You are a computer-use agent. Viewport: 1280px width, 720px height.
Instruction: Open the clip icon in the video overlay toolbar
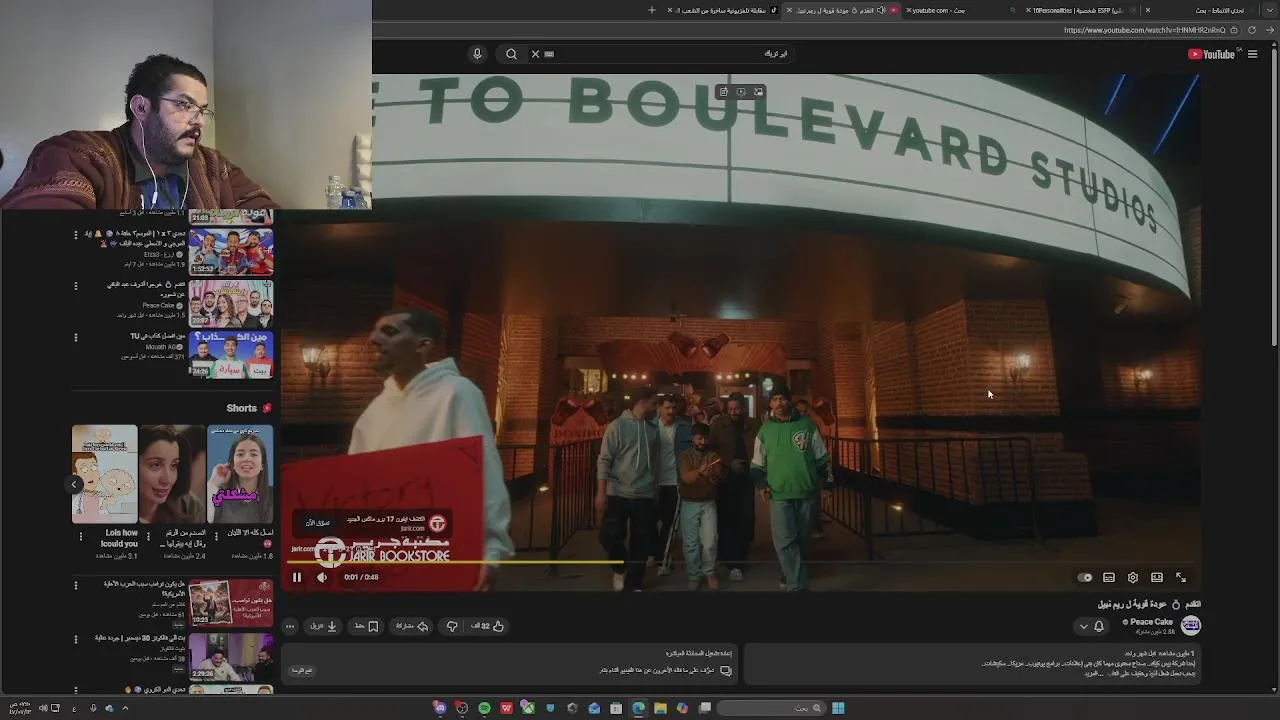(723, 92)
